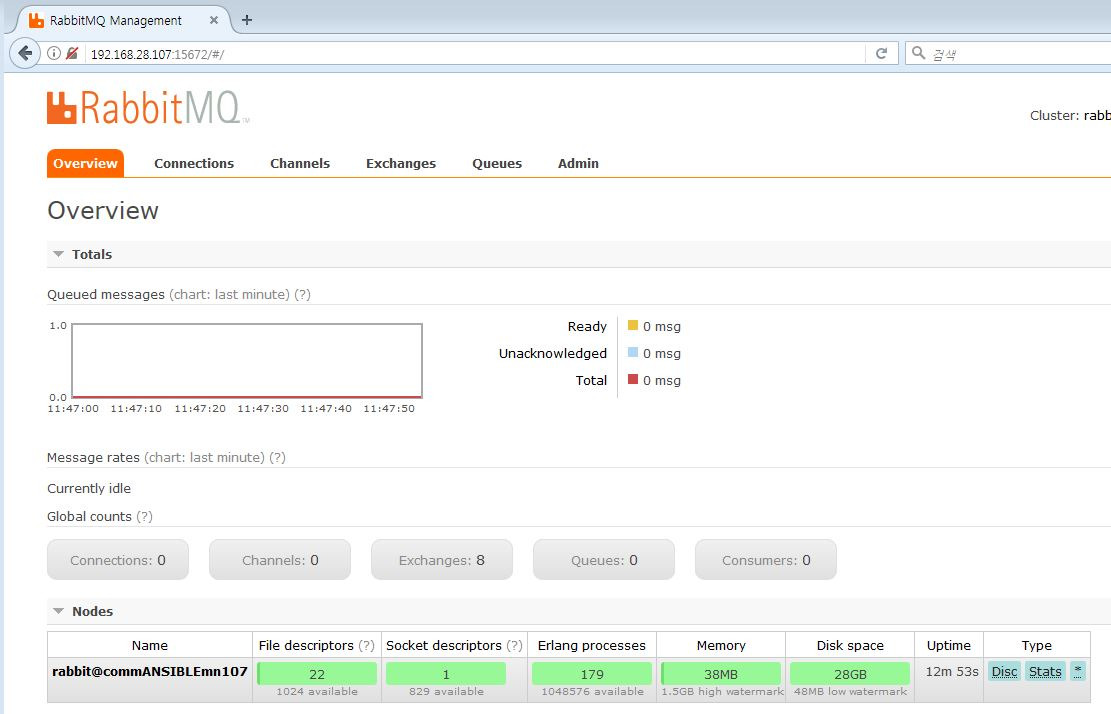Click the Uptime value 12m 53s
This screenshot has height=714, width=1111.
tap(952, 672)
